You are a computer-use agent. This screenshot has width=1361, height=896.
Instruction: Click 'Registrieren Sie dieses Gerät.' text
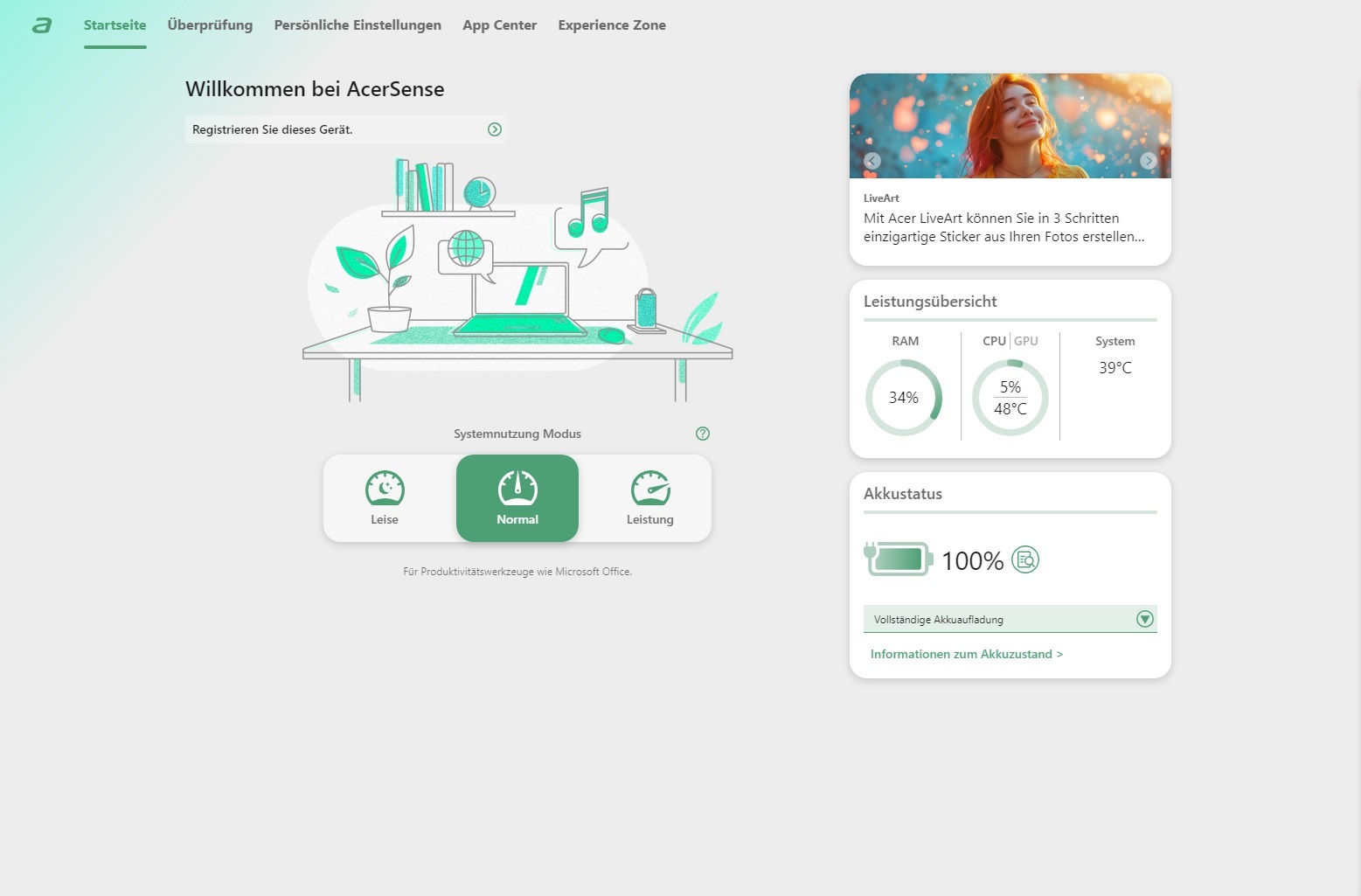(x=273, y=129)
